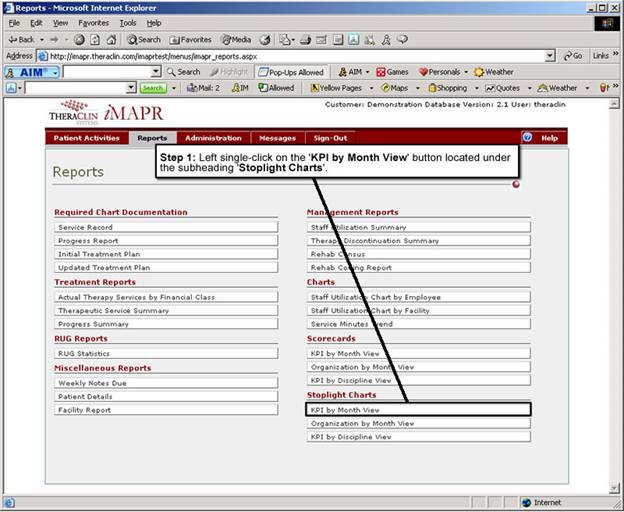This screenshot has height=512, width=624.
Task: Go back with the Back arrow
Action: (21, 39)
